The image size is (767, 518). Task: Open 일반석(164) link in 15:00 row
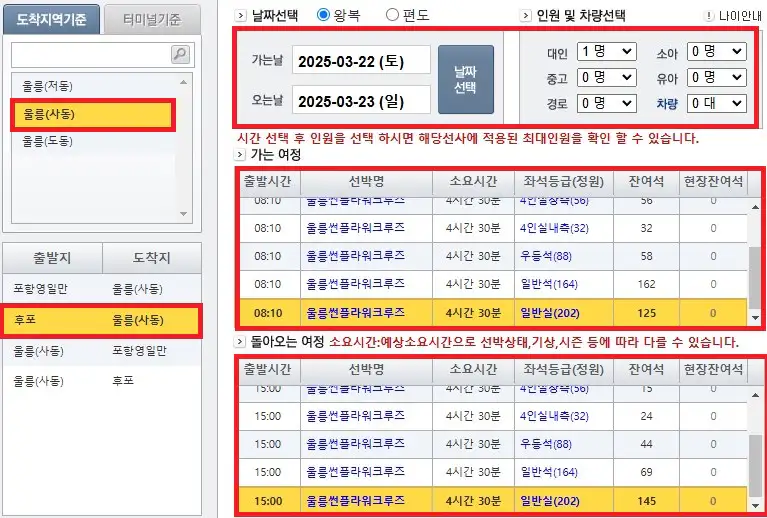(549, 472)
